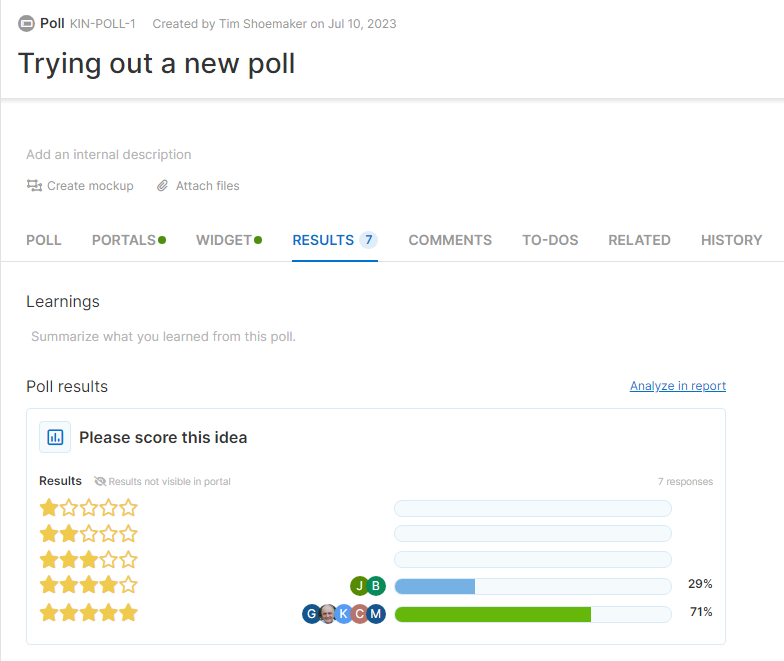Click the photo avatar in five-star row
The image size is (784, 661).
point(327,614)
